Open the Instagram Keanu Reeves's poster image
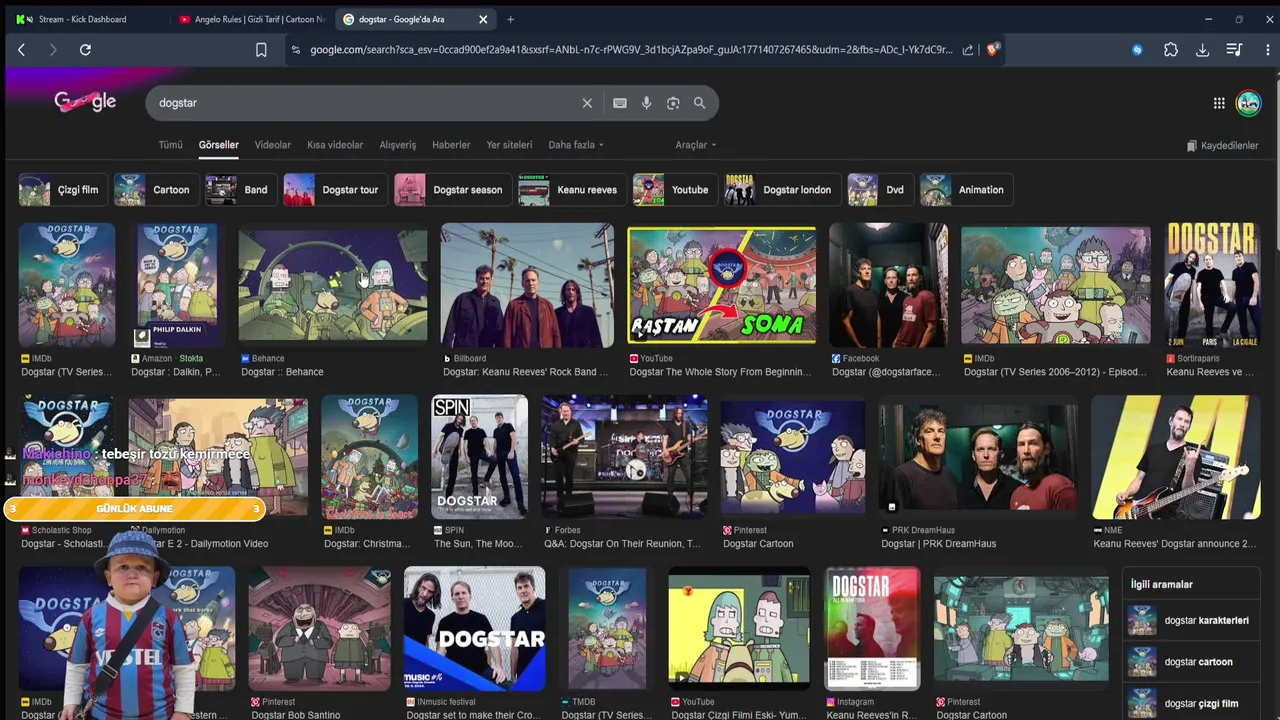The image size is (1280, 720). point(872,629)
